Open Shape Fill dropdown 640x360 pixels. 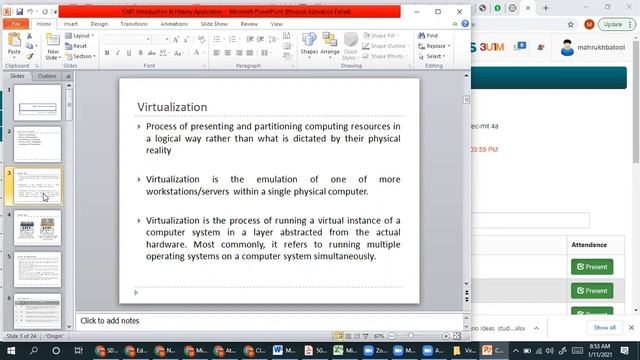380,36
